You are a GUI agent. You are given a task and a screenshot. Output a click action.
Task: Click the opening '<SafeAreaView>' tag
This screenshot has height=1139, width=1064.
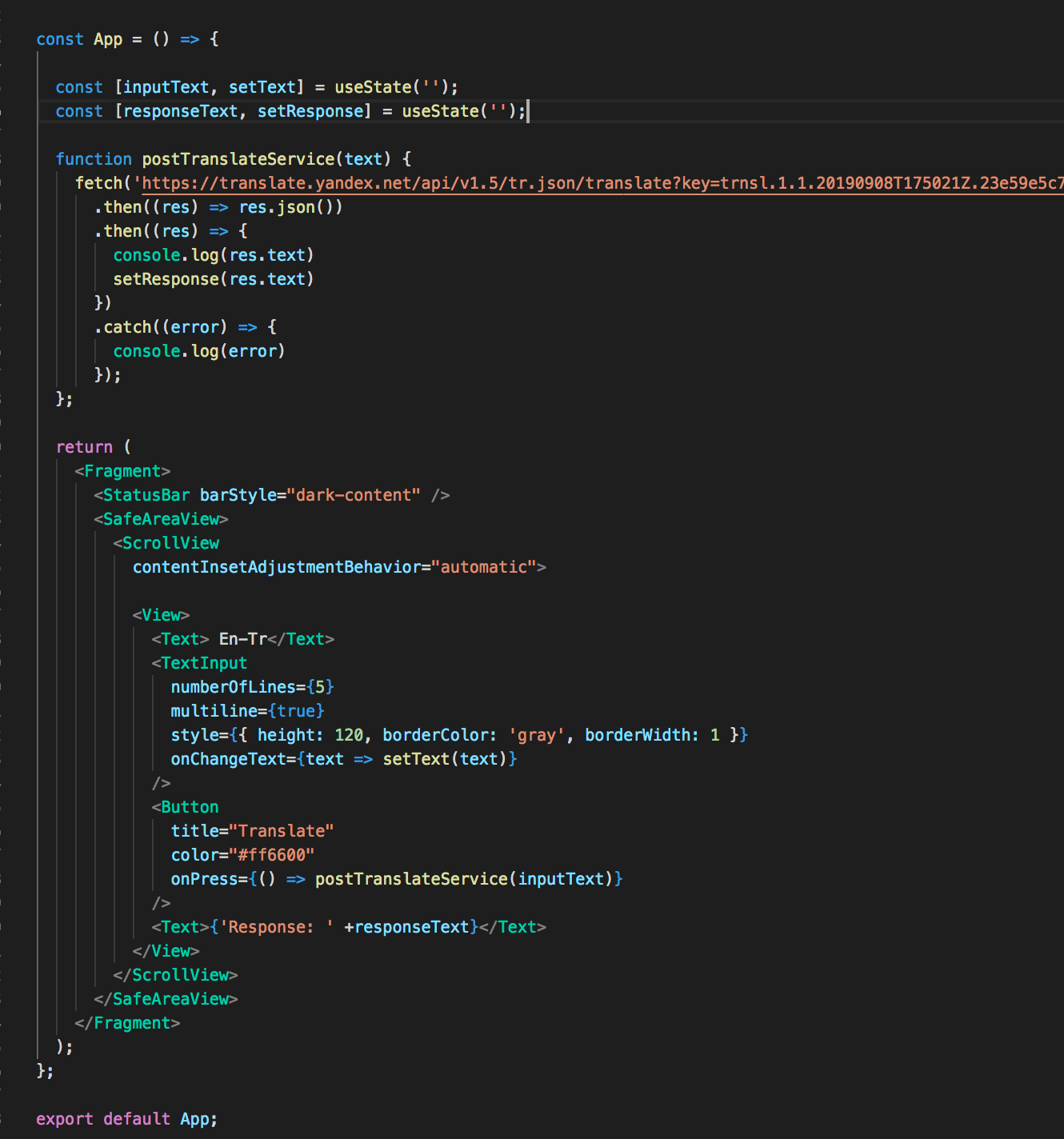click(x=161, y=519)
